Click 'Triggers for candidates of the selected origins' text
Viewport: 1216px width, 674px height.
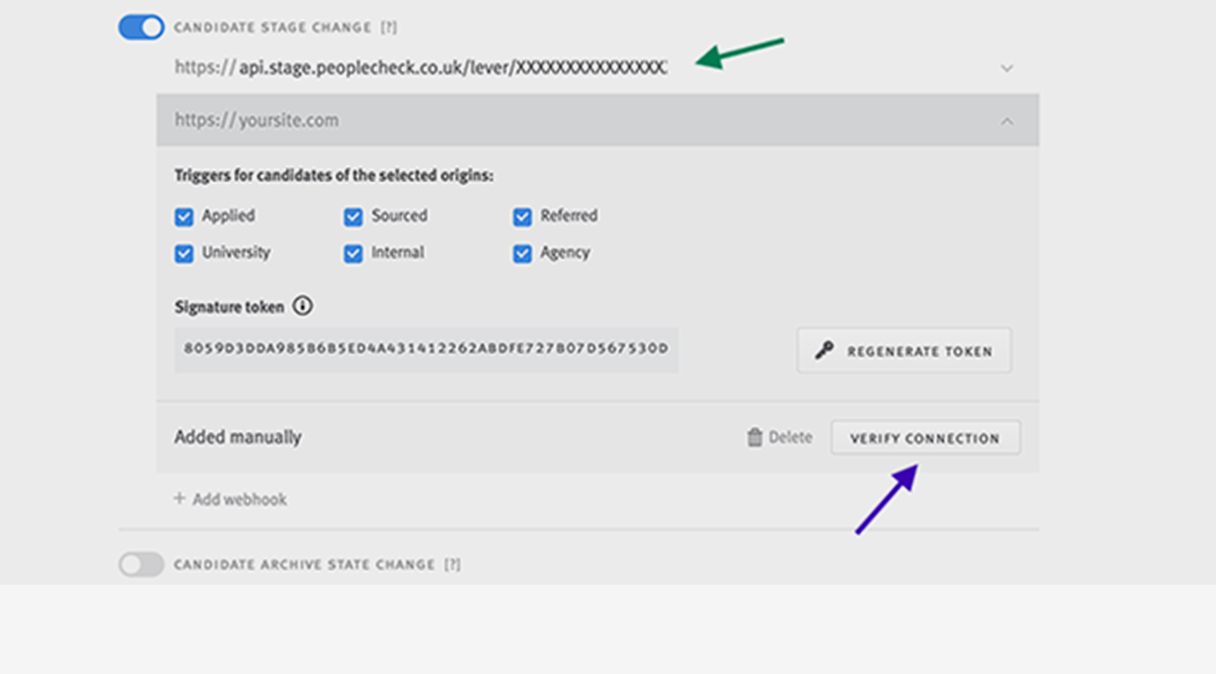[334, 175]
